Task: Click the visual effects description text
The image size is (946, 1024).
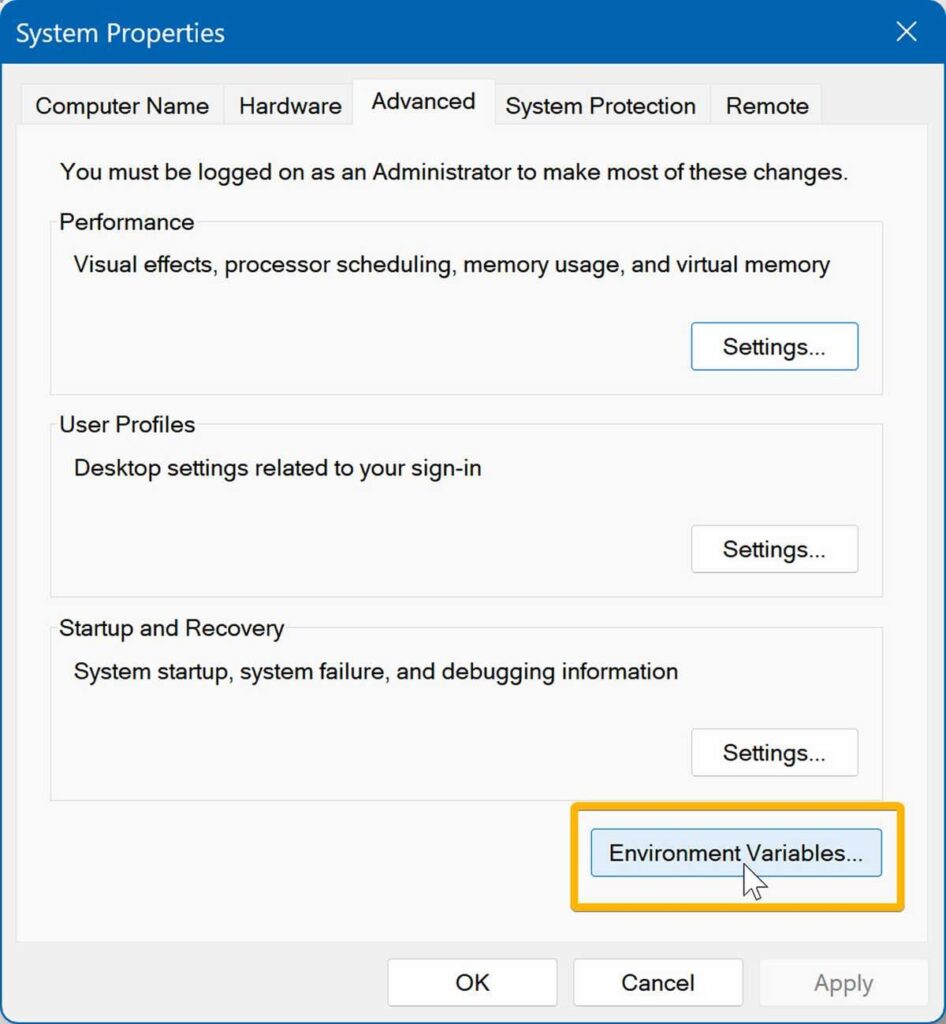Action: pyautogui.click(x=452, y=265)
